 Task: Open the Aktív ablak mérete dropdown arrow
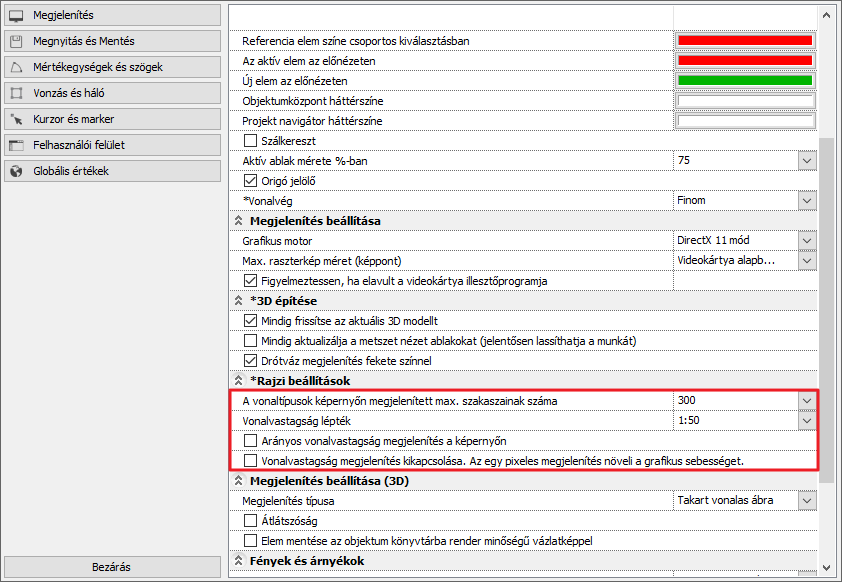[807, 161]
